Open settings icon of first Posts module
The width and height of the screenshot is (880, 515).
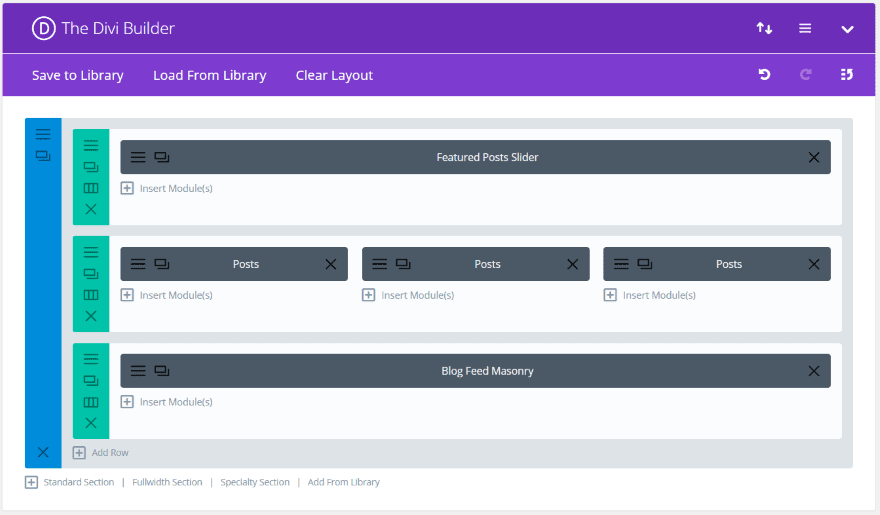point(138,264)
